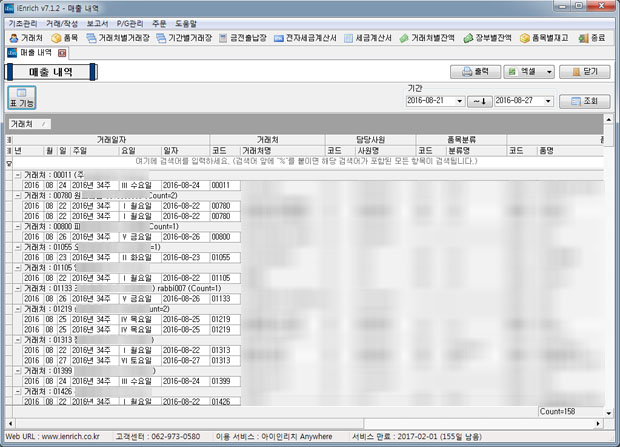Click the 출력 print button
The height and width of the screenshot is (447, 620).
coord(474,72)
